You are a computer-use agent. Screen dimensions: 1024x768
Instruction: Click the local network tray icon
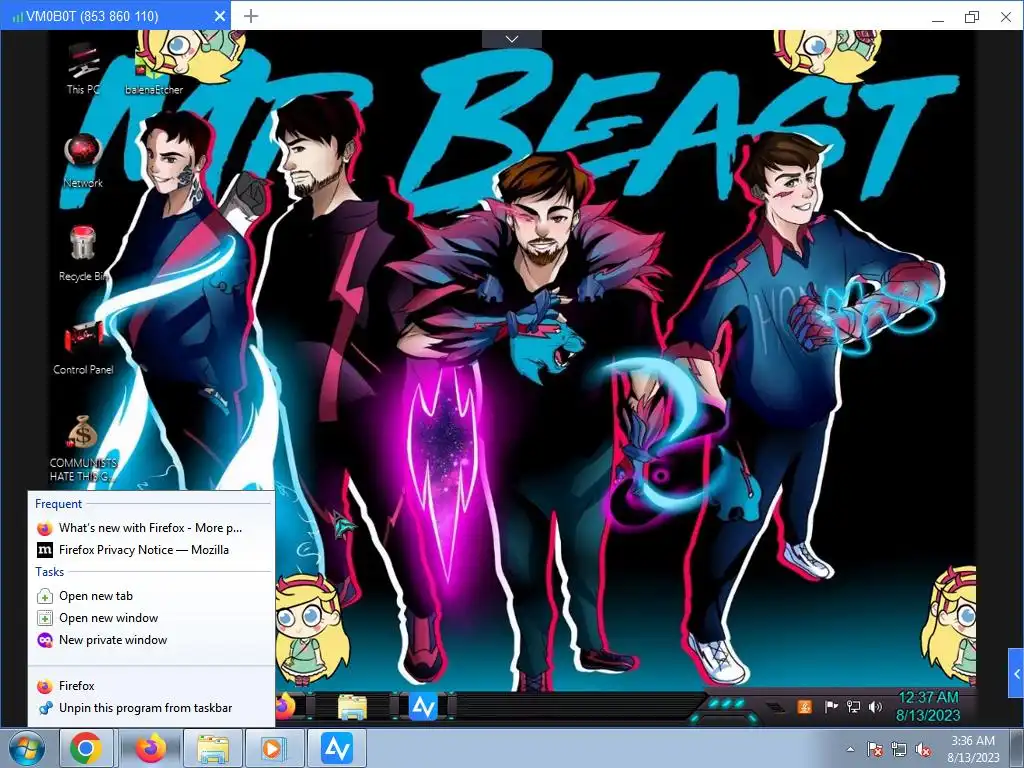(x=899, y=749)
